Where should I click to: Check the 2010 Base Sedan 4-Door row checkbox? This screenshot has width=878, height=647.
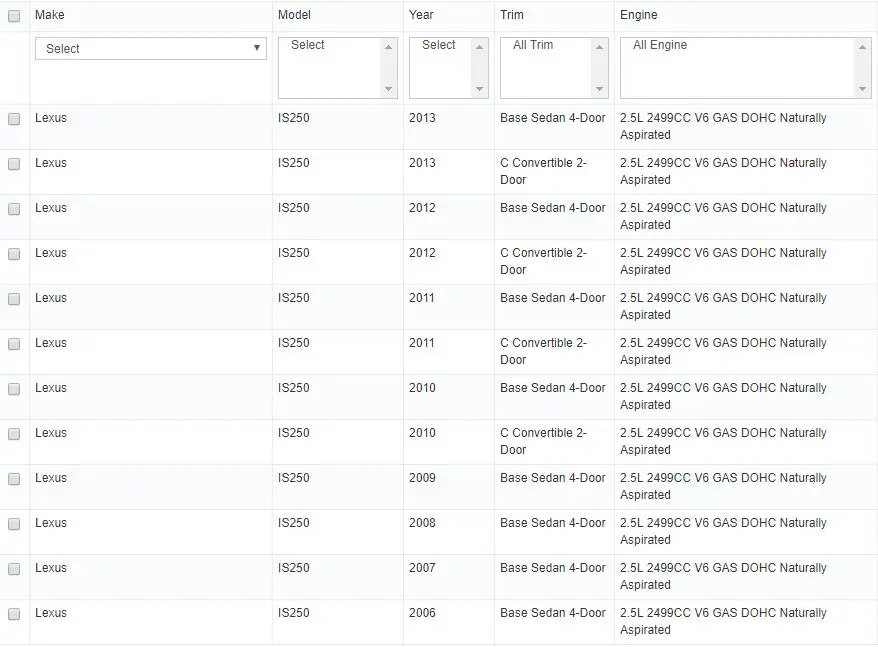coord(14,389)
